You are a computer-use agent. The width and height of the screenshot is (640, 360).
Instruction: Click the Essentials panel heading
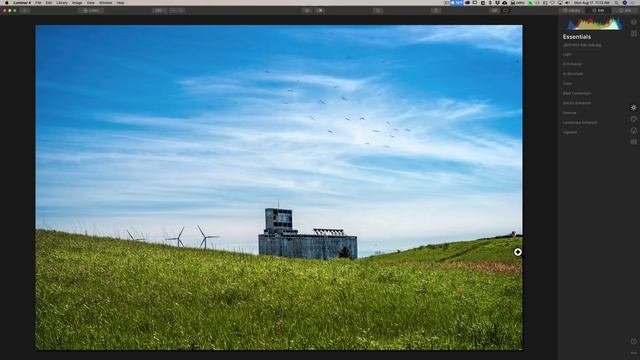pos(577,37)
